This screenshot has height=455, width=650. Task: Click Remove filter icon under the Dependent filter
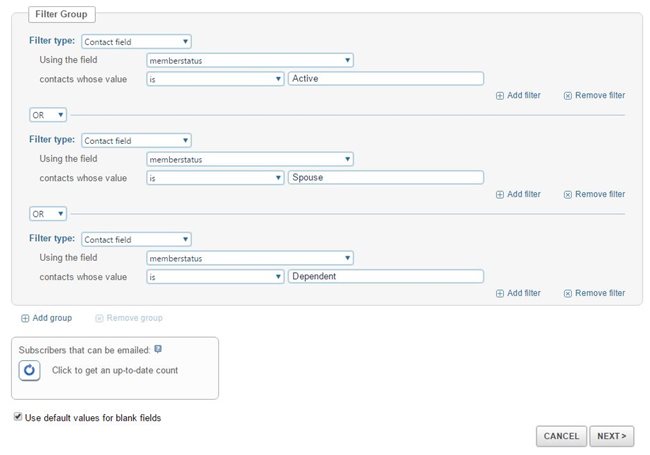pos(568,293)
